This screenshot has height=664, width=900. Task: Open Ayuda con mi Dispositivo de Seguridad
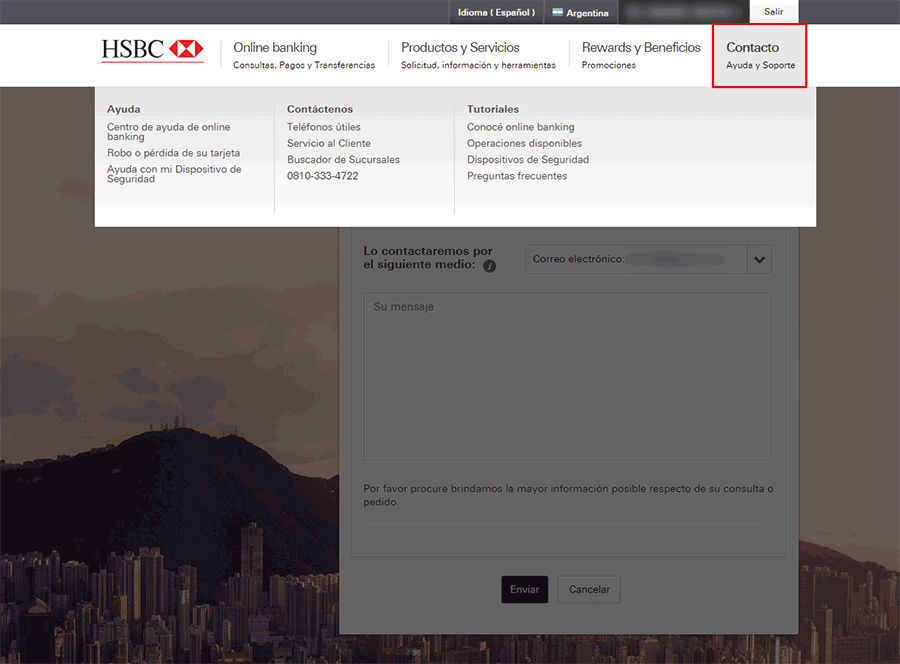point(174,174)
